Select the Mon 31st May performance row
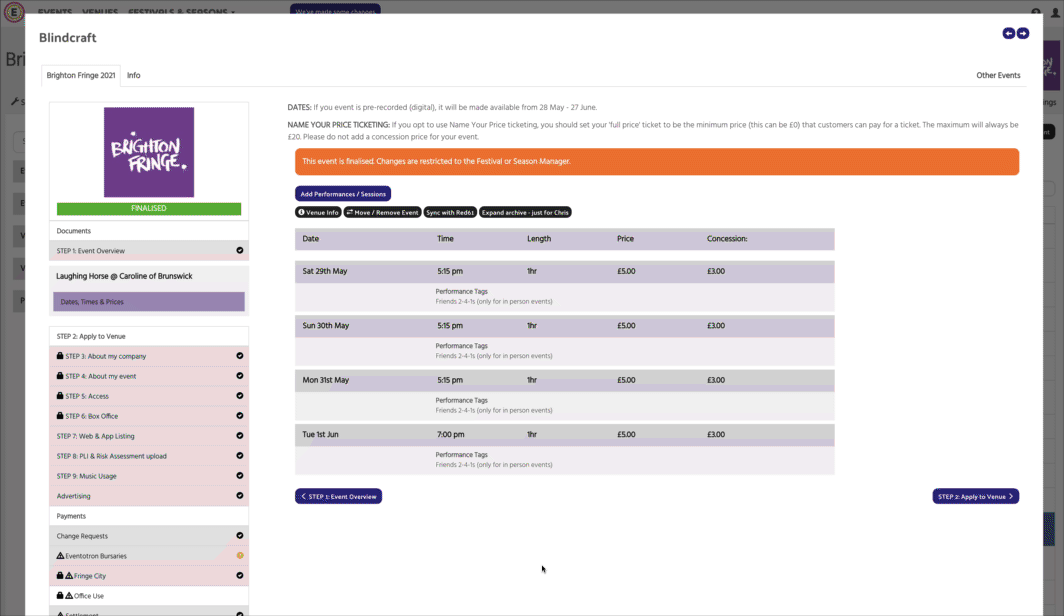This screenshot has width=1064, height=616. 565,380
